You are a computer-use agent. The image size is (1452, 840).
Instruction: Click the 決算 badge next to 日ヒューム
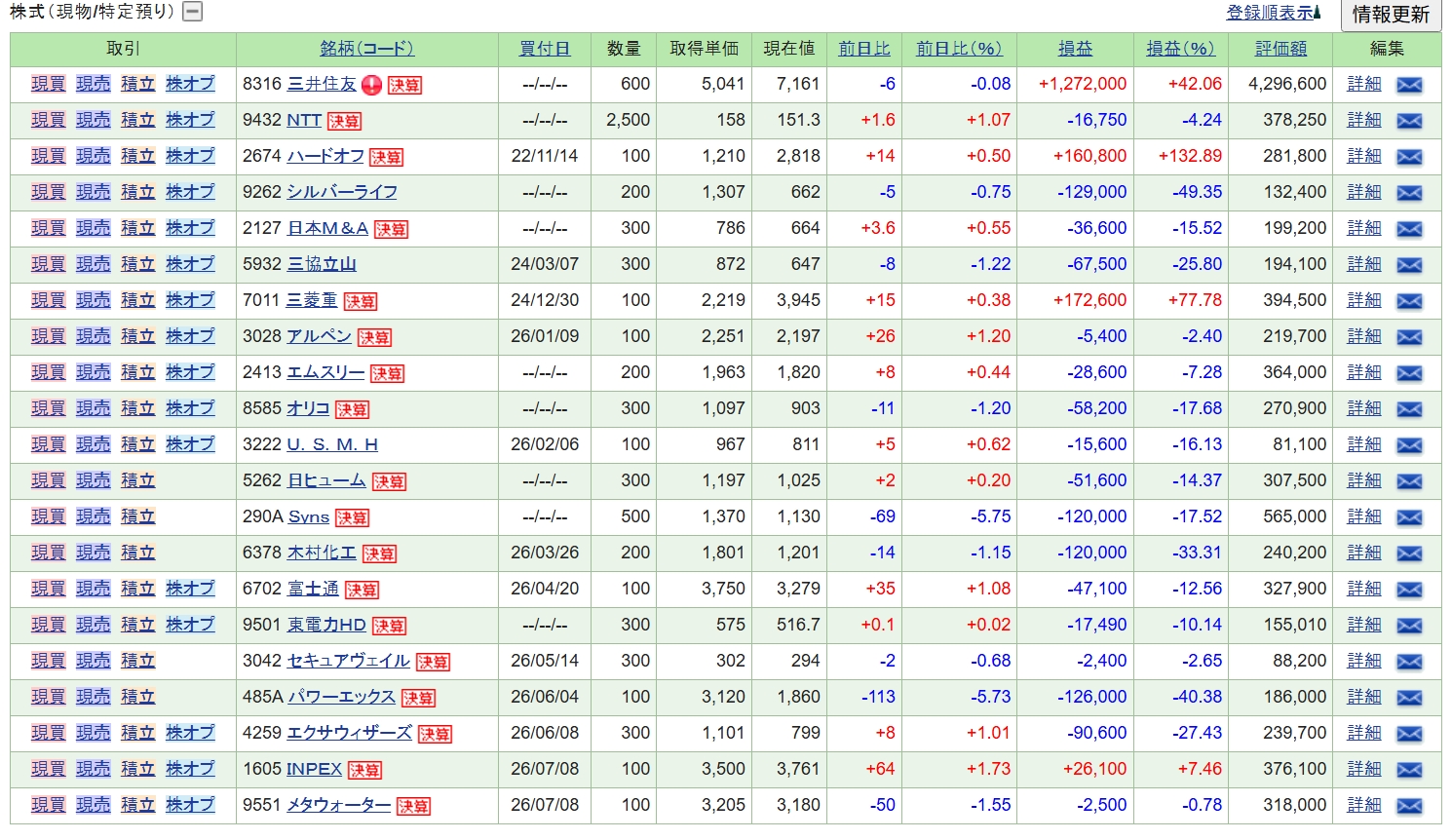point(389,481)
